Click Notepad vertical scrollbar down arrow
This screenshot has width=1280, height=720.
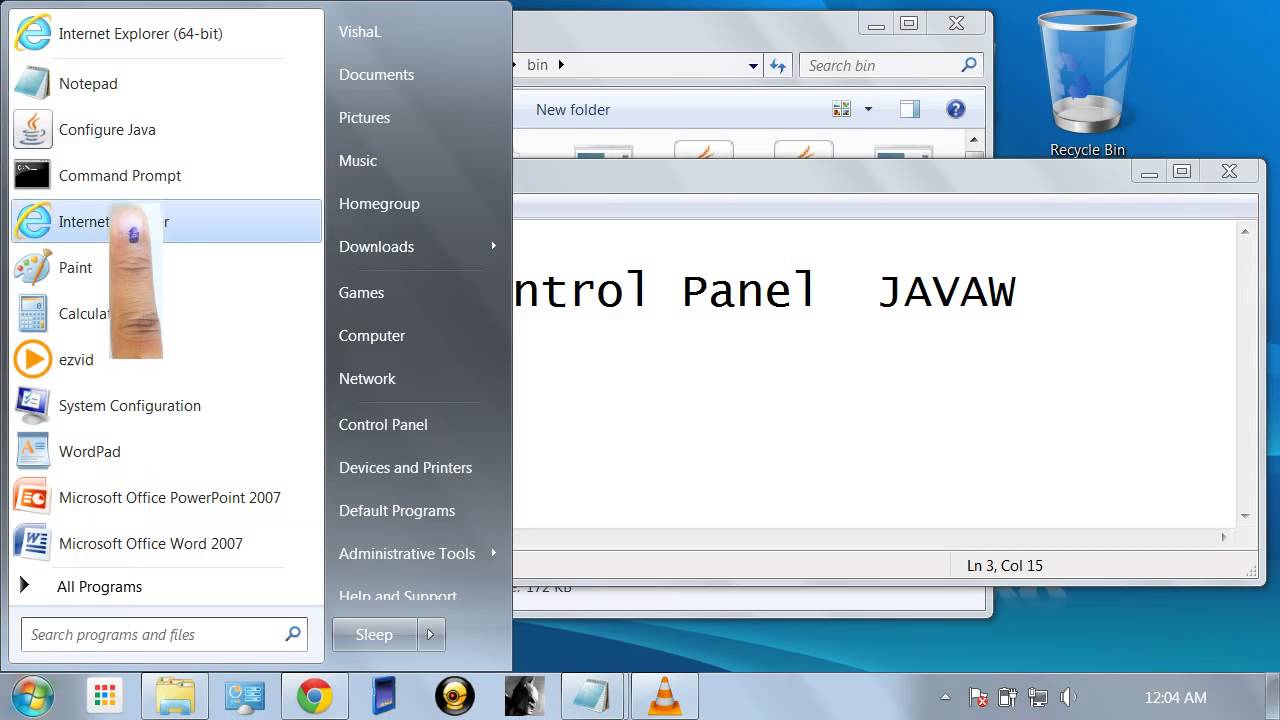click(1245, 516)
